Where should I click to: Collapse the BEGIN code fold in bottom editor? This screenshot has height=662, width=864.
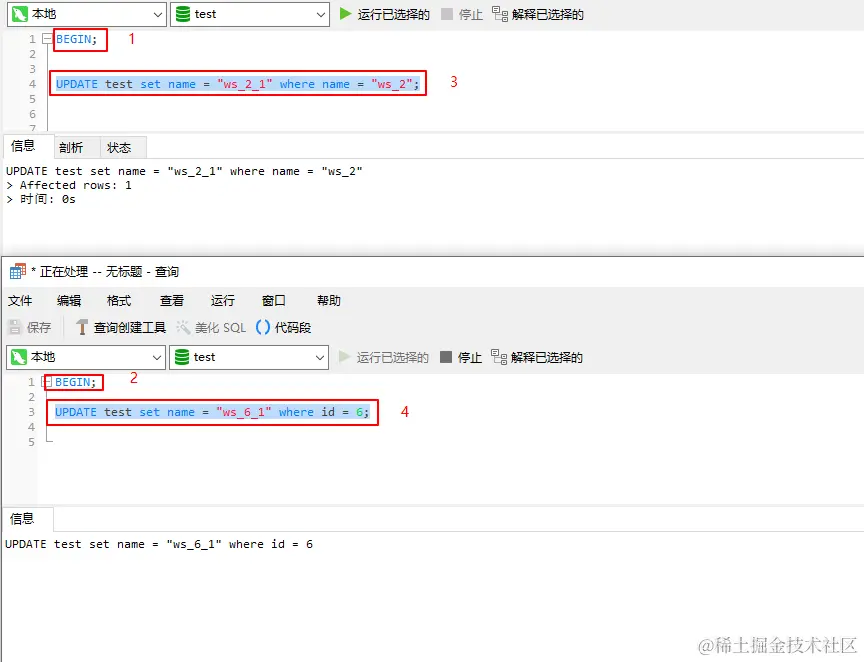point(47,381)
